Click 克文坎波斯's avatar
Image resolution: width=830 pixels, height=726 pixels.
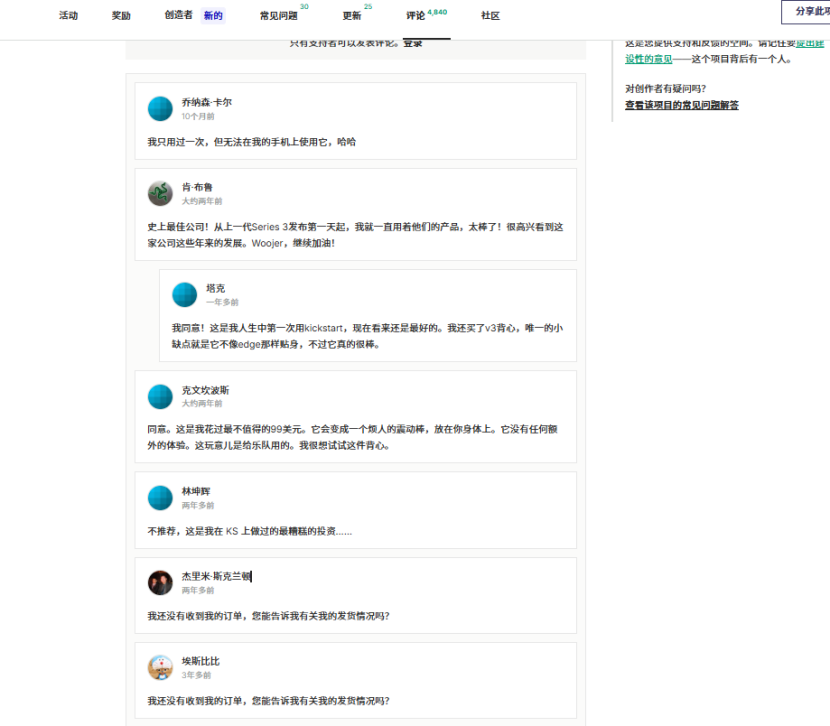pyautogui.click(x=160, y=396)
